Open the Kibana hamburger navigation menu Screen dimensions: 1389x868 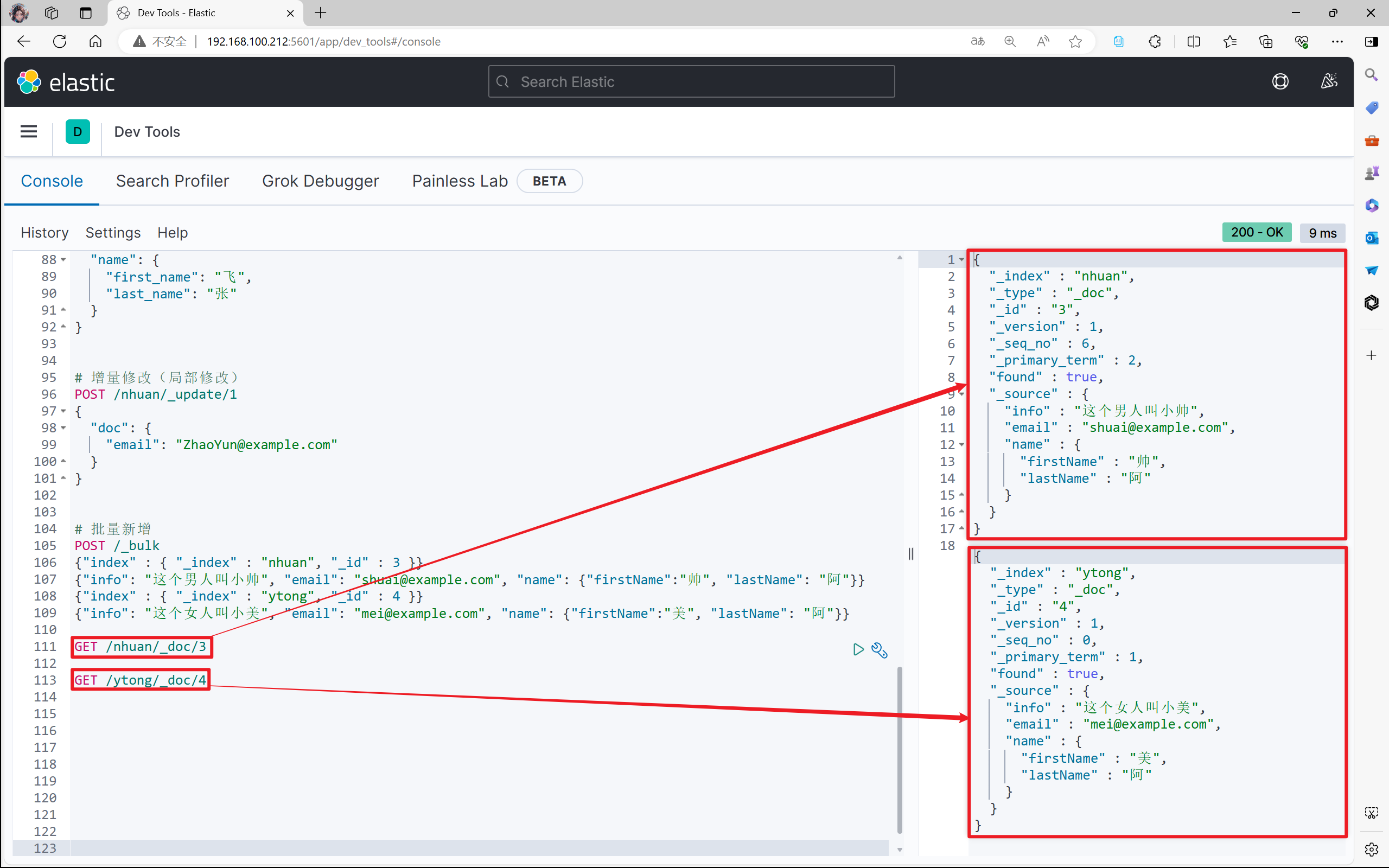29,131
